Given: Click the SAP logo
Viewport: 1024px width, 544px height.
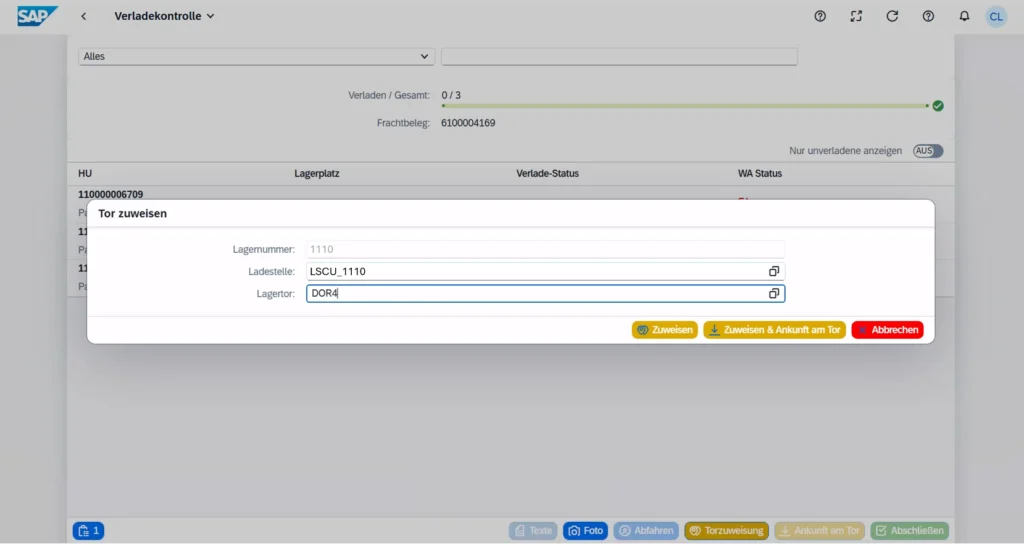Looking at the screenshot, I should coord(37,16).
